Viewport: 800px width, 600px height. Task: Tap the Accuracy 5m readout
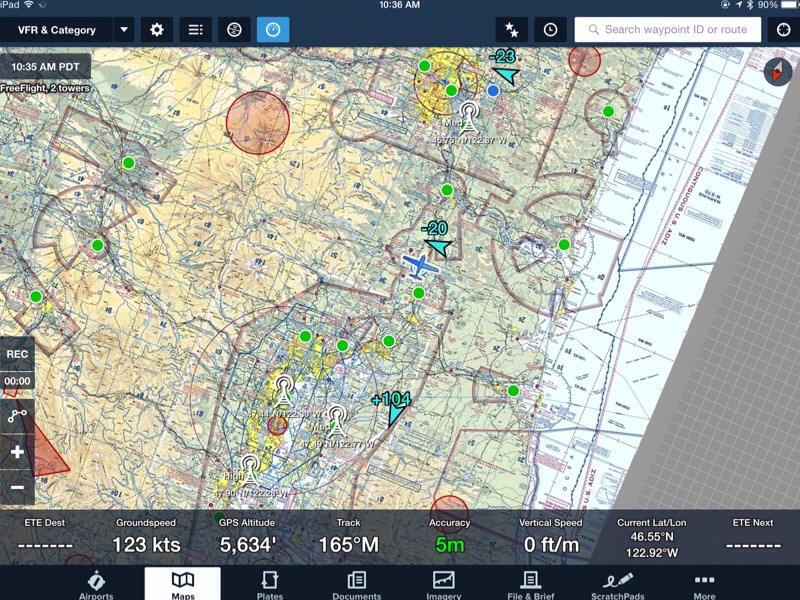point(449,537)
